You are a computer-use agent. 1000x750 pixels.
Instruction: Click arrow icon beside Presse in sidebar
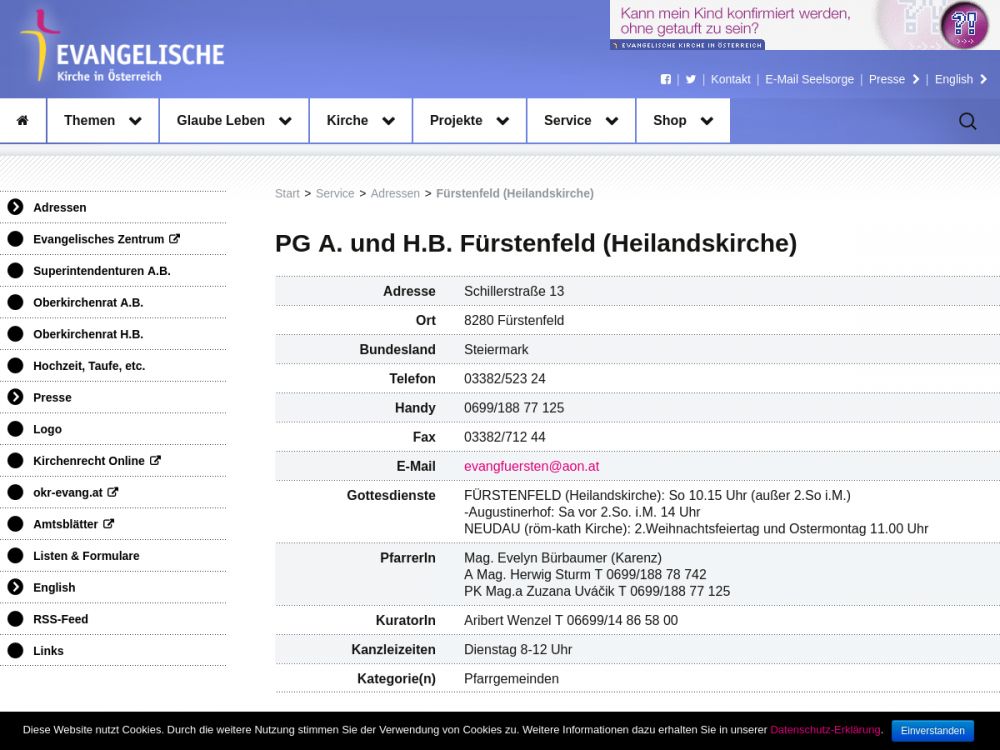click(x=15, y=397)
